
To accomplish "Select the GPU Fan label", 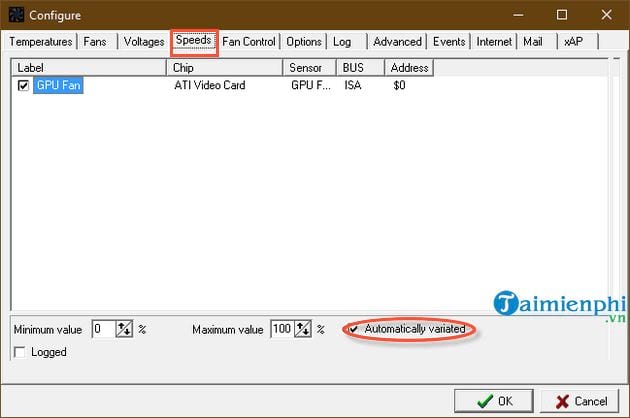I will click(58, 85).
